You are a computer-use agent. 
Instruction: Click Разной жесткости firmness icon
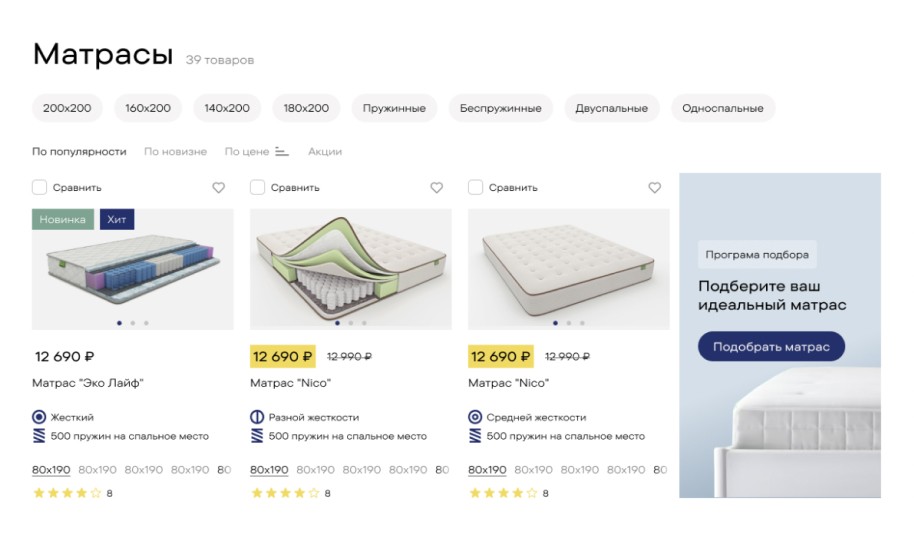[x=257, y=417]
